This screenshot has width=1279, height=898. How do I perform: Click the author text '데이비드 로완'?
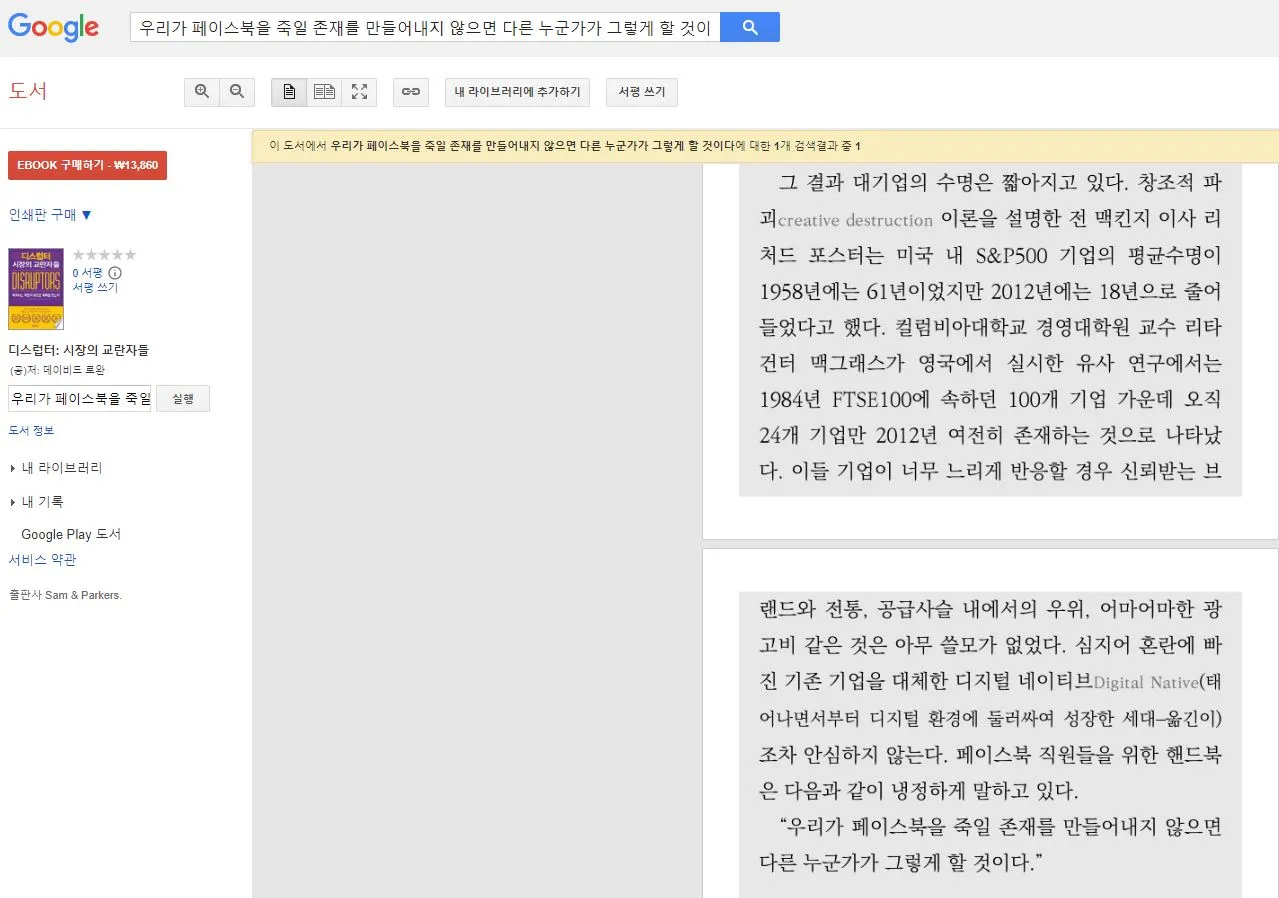(74, 370)
